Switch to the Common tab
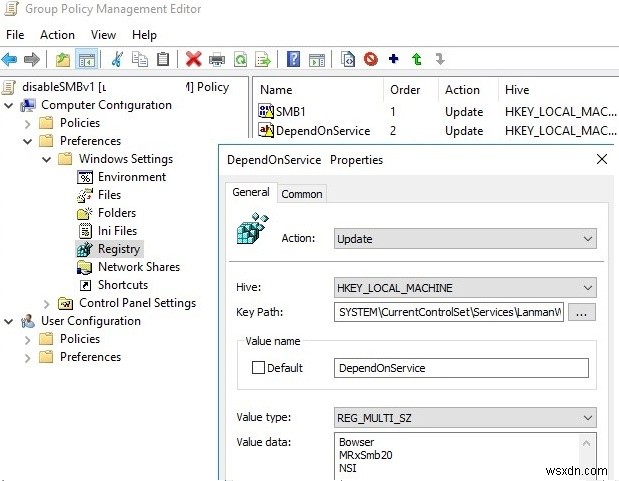This screenshot has height=481, width=619. (x=302, y=194)
